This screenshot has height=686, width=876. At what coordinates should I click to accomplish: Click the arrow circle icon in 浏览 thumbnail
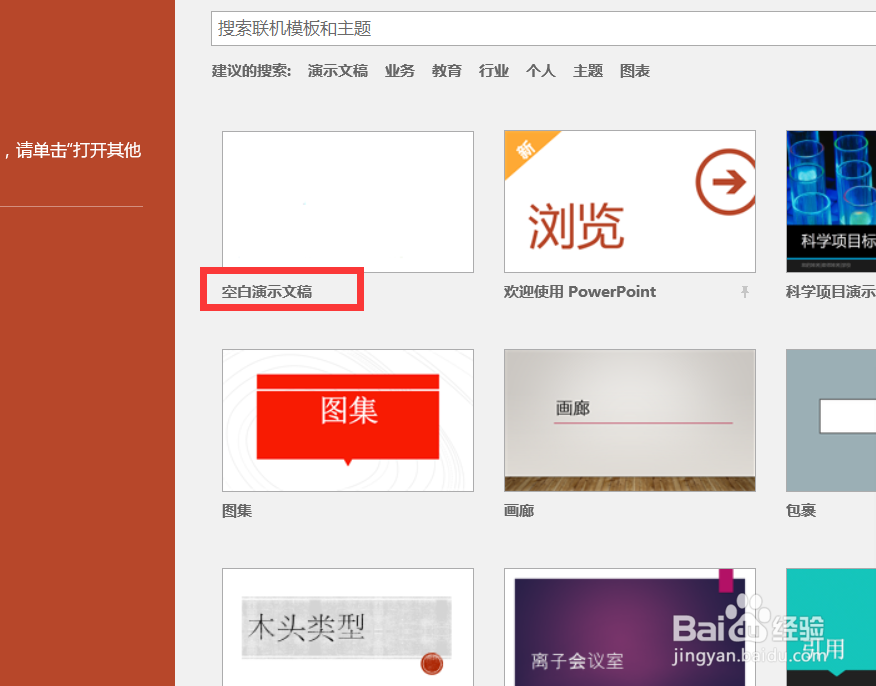pos(726,182)
